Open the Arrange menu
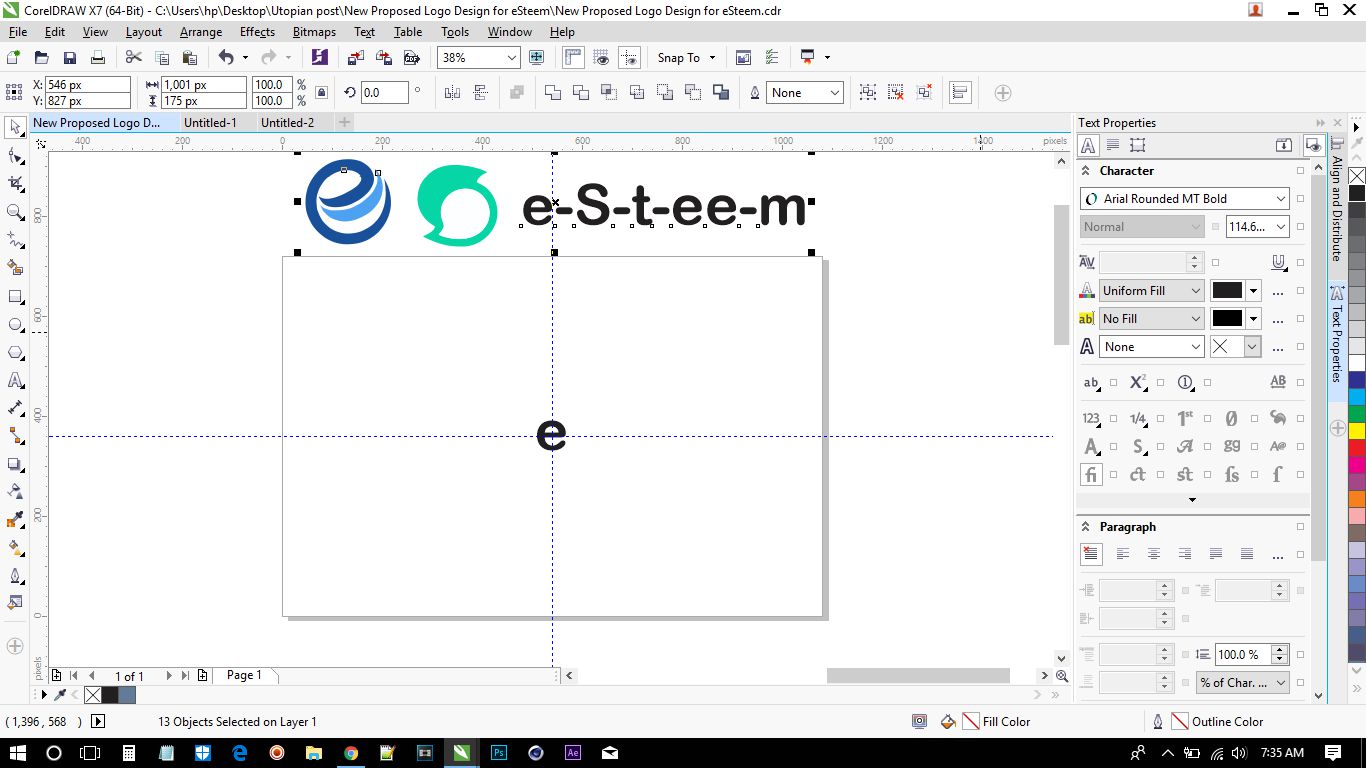The height and width of the screenshot is (768, 1366). [x=201, y=32]
